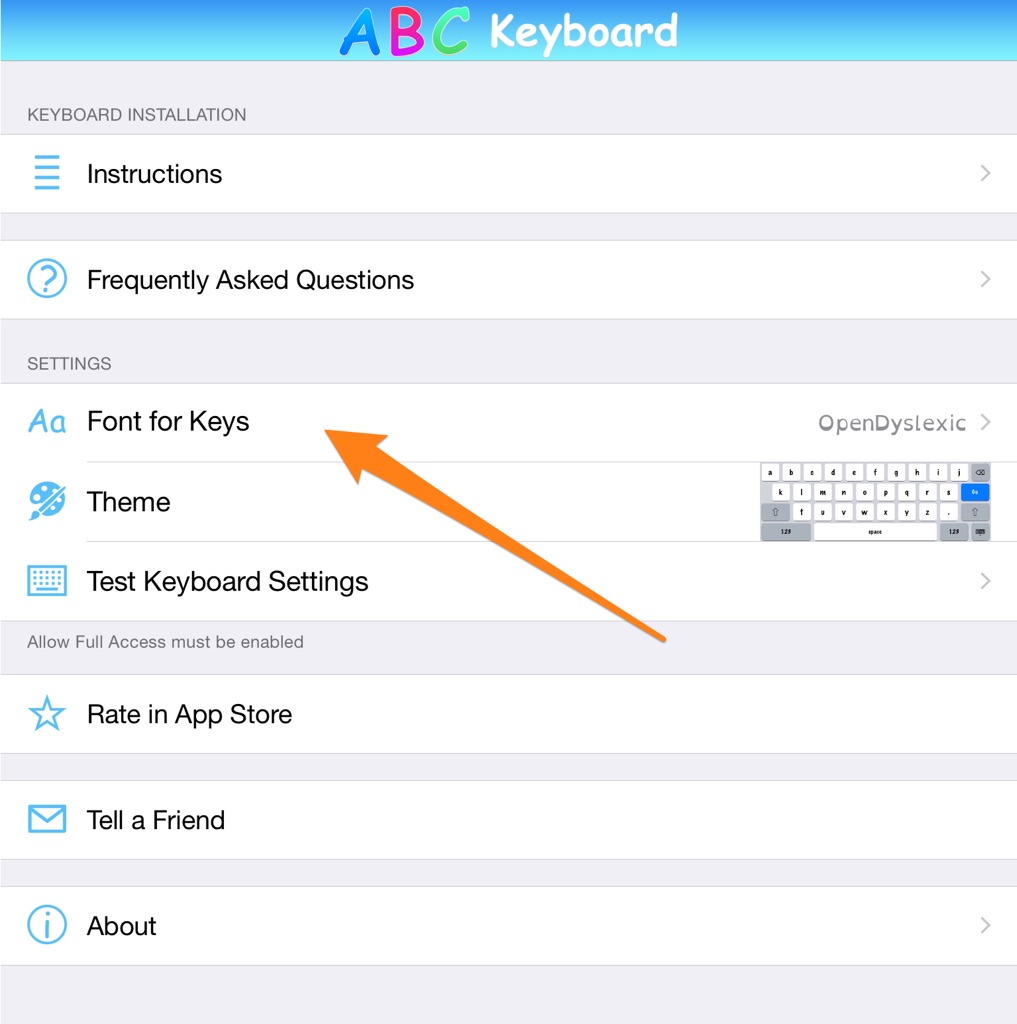Expand Frequently Asked Questions chevron
Image resolution: width=1017 pixels, height=1024 pixels.
985,279
